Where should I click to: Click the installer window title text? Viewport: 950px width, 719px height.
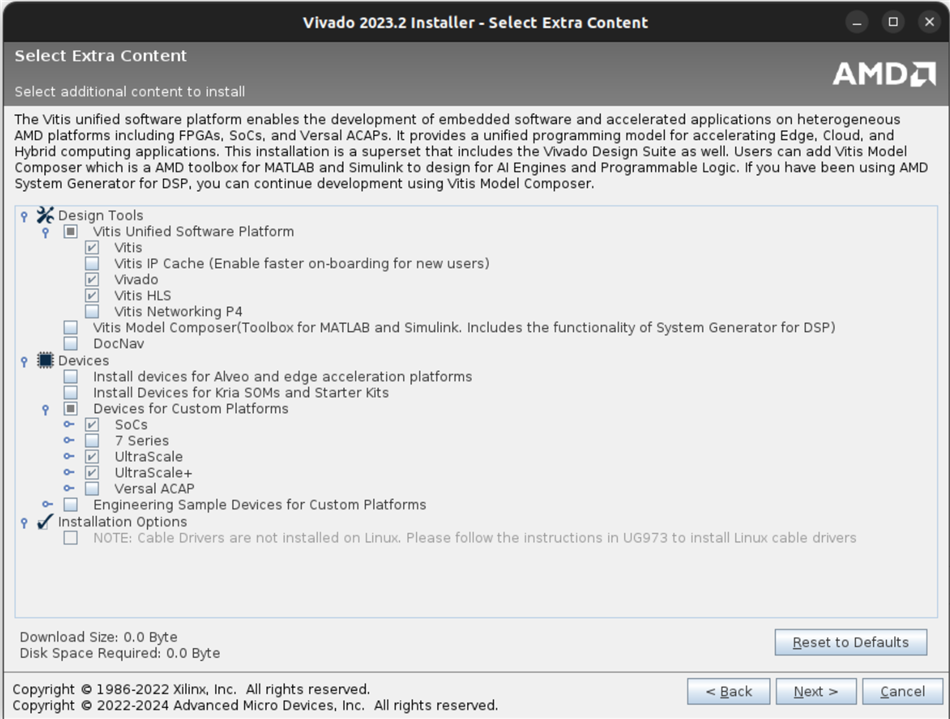pyautogui.click(x=476, y=23)
